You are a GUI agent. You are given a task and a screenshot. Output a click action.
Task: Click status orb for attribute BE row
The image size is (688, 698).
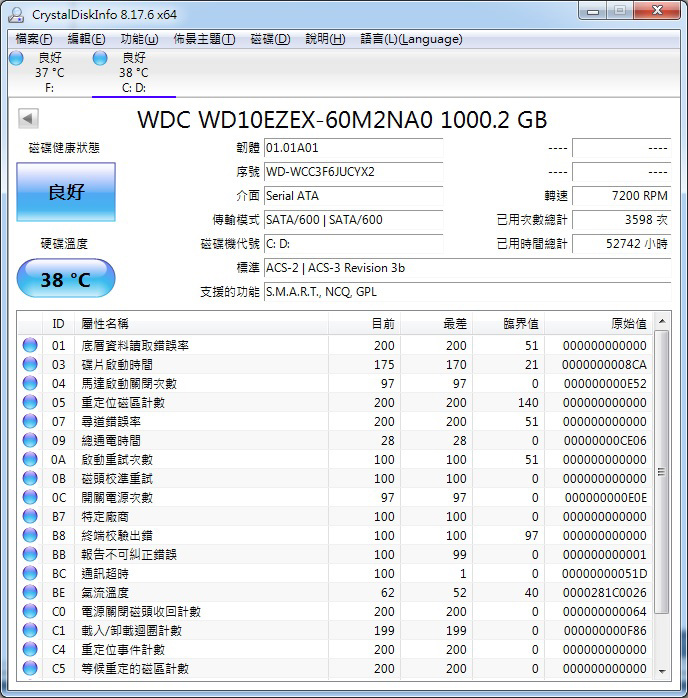[30, 592]
